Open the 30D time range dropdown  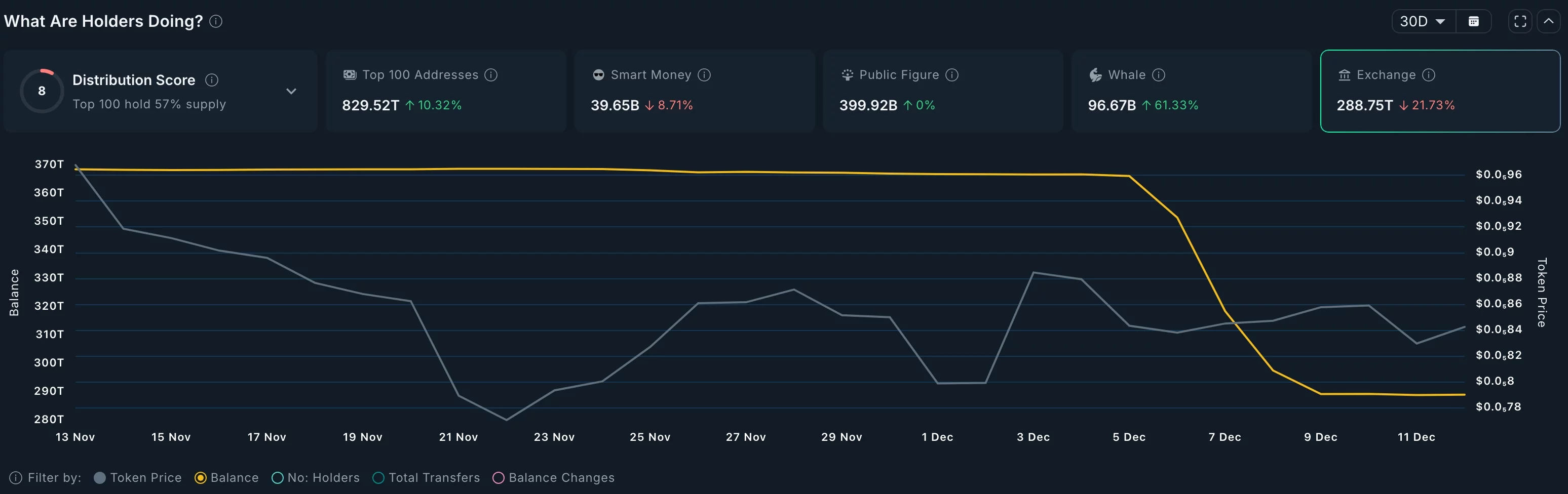click(x=1423, y=21)
